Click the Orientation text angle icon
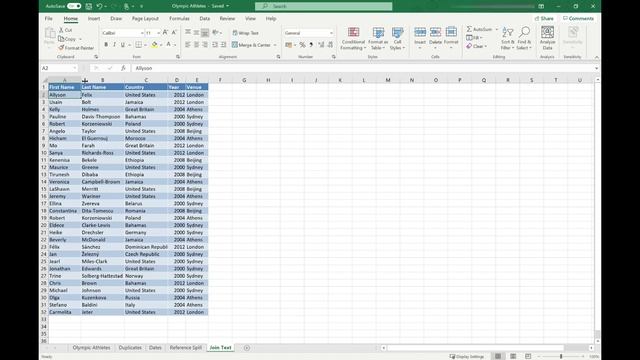Image resolution: width=640 pixels, height=360 pixels. [x=215, y=33]
